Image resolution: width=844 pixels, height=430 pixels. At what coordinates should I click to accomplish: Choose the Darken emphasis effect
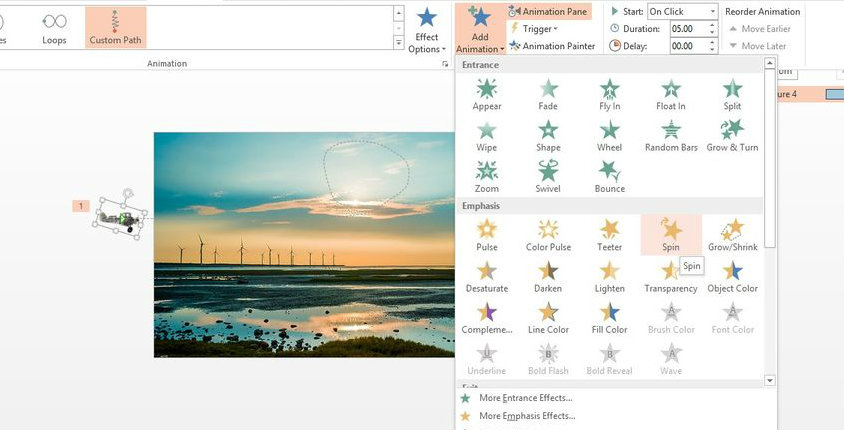click(x=548, y=277)
